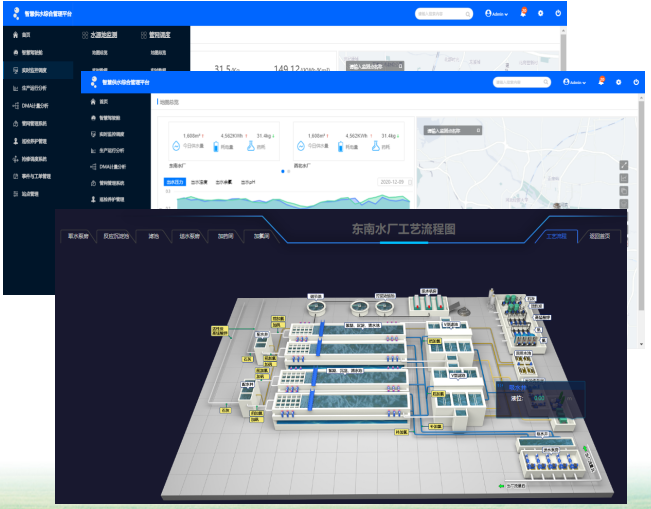Open 抢修调度系统 in the back window sidebar

pos(30,159)
